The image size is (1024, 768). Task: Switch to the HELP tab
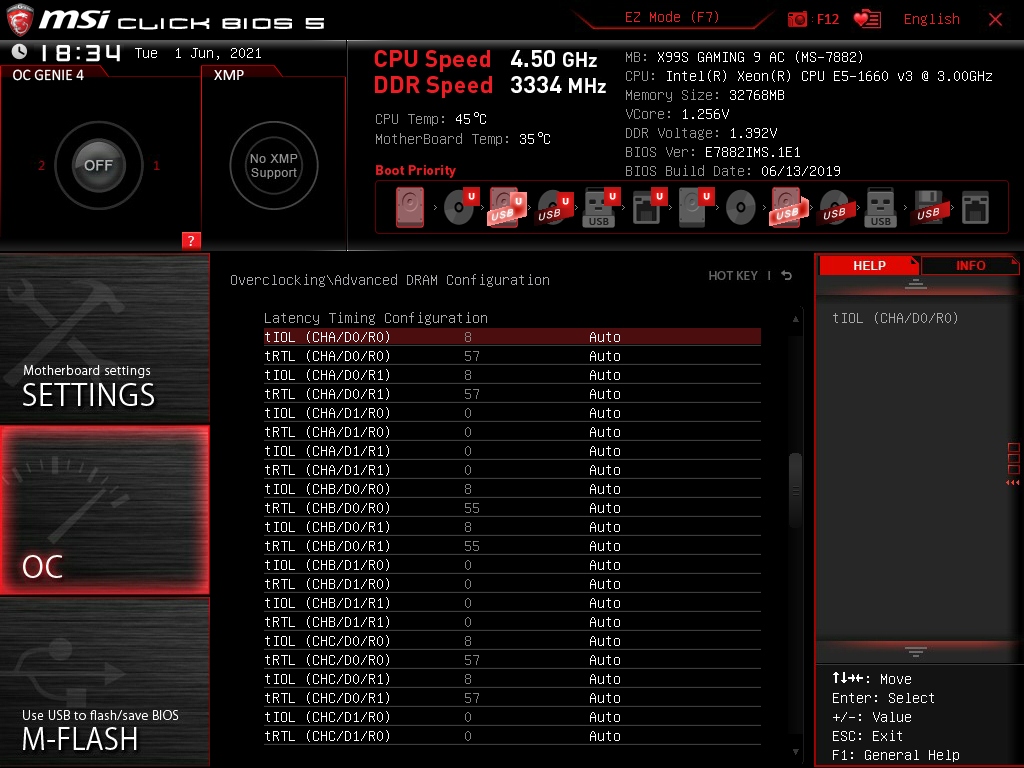pyautogui.click(x=869, y=265)
